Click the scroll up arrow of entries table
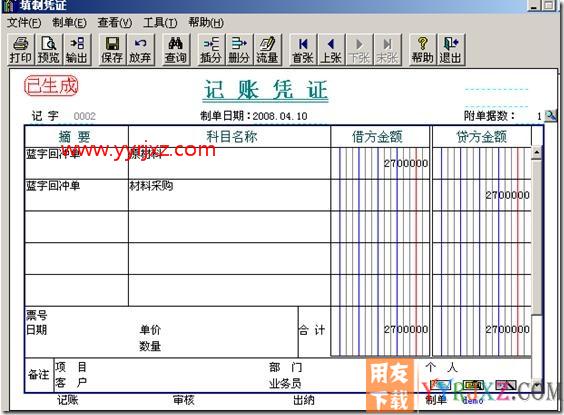Screen dimensions: 564x415 point(536,152)
